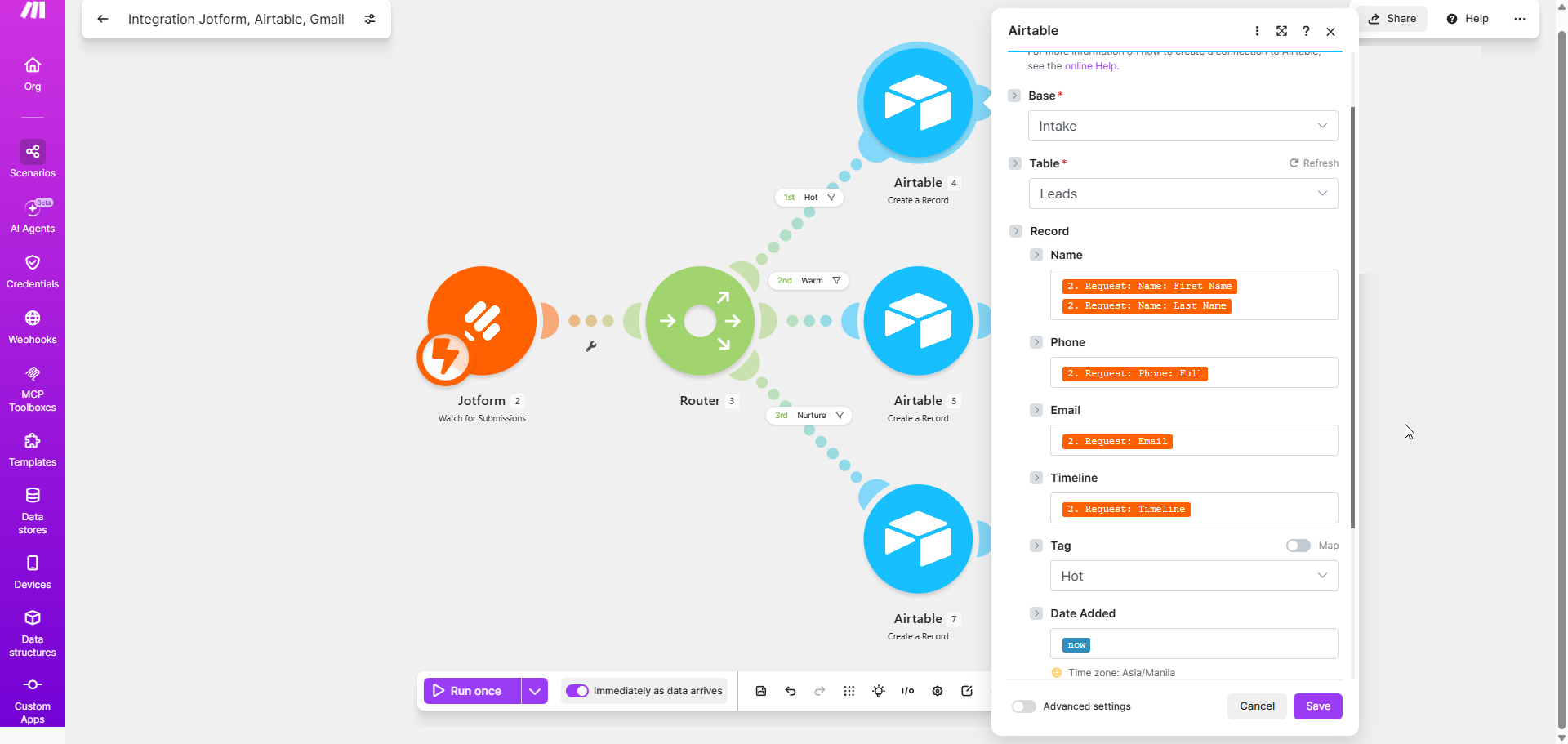Open Data stores section
This screenshot has height=744, width=1568.
point(33,510)
